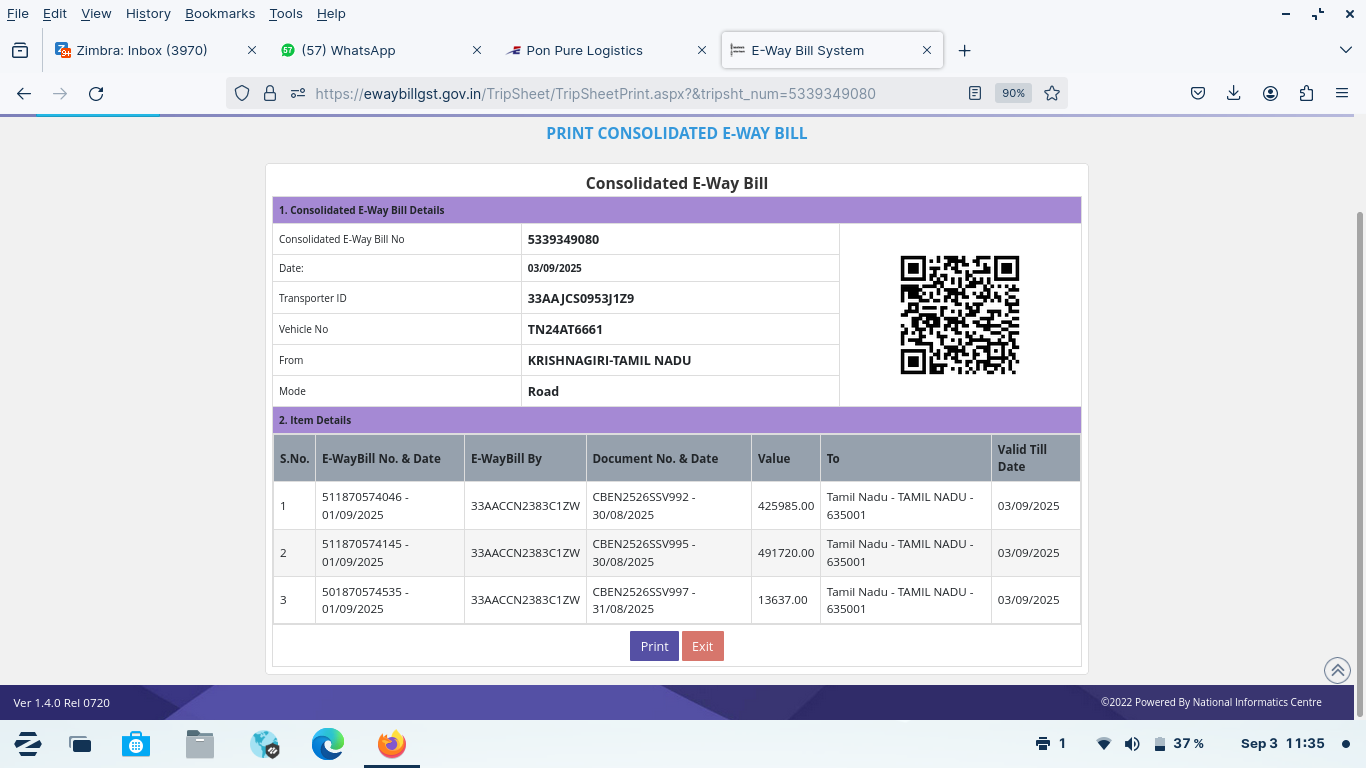Expand the list all tabs chevron

1345,50
